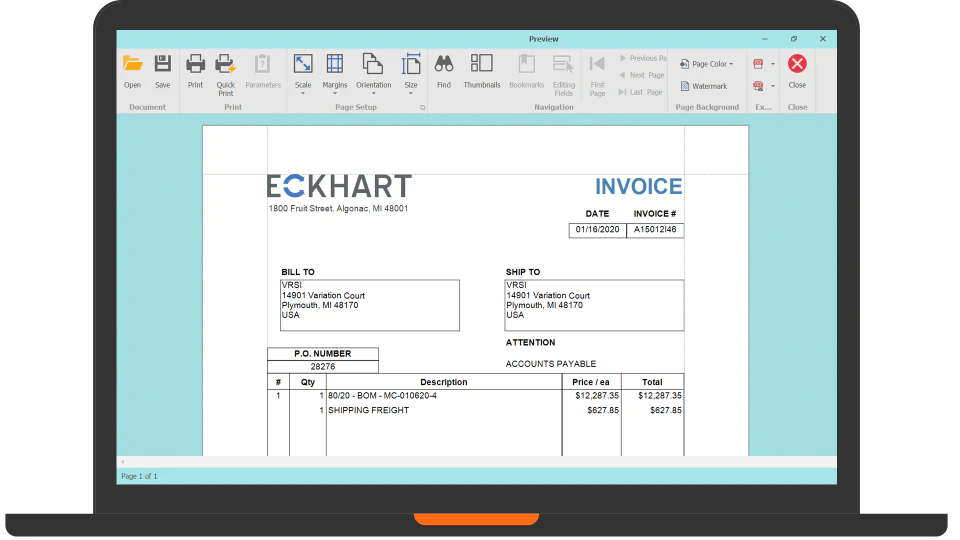This screenshot has height=540, width=960.
Task: Select the 'SHIPPING FREIGHT' line
Action: [x=369, y=411]
